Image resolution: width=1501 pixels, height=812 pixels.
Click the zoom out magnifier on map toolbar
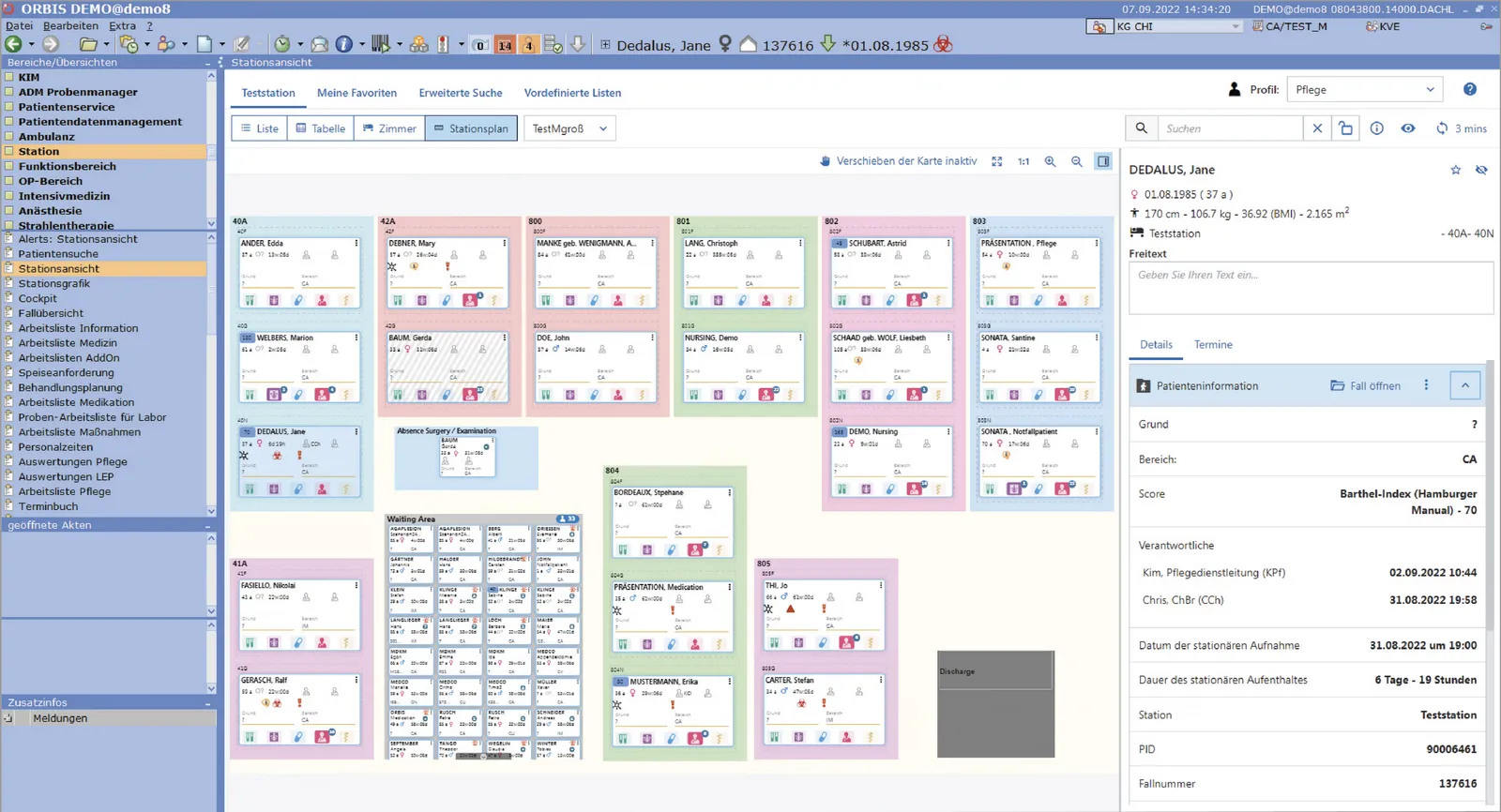click(1077, 161)
